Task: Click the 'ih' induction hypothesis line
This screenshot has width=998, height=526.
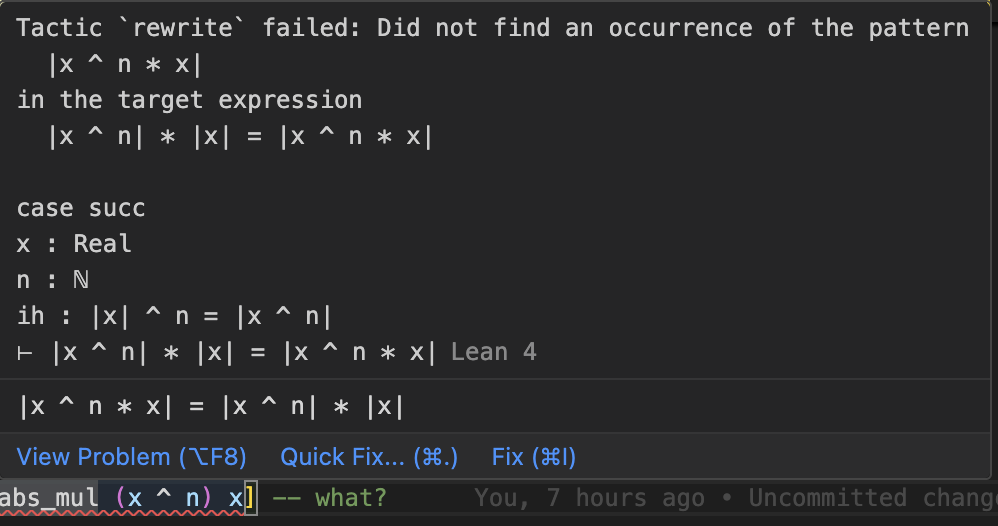Action: [174, 316]
